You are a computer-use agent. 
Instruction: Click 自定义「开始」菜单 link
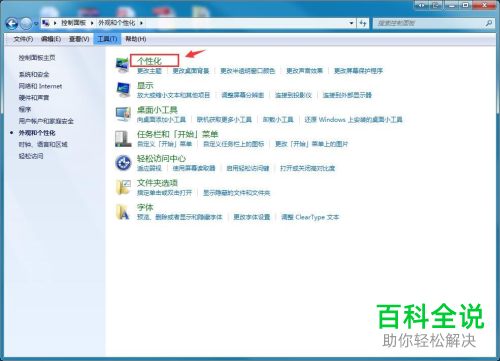pos(165,144)
